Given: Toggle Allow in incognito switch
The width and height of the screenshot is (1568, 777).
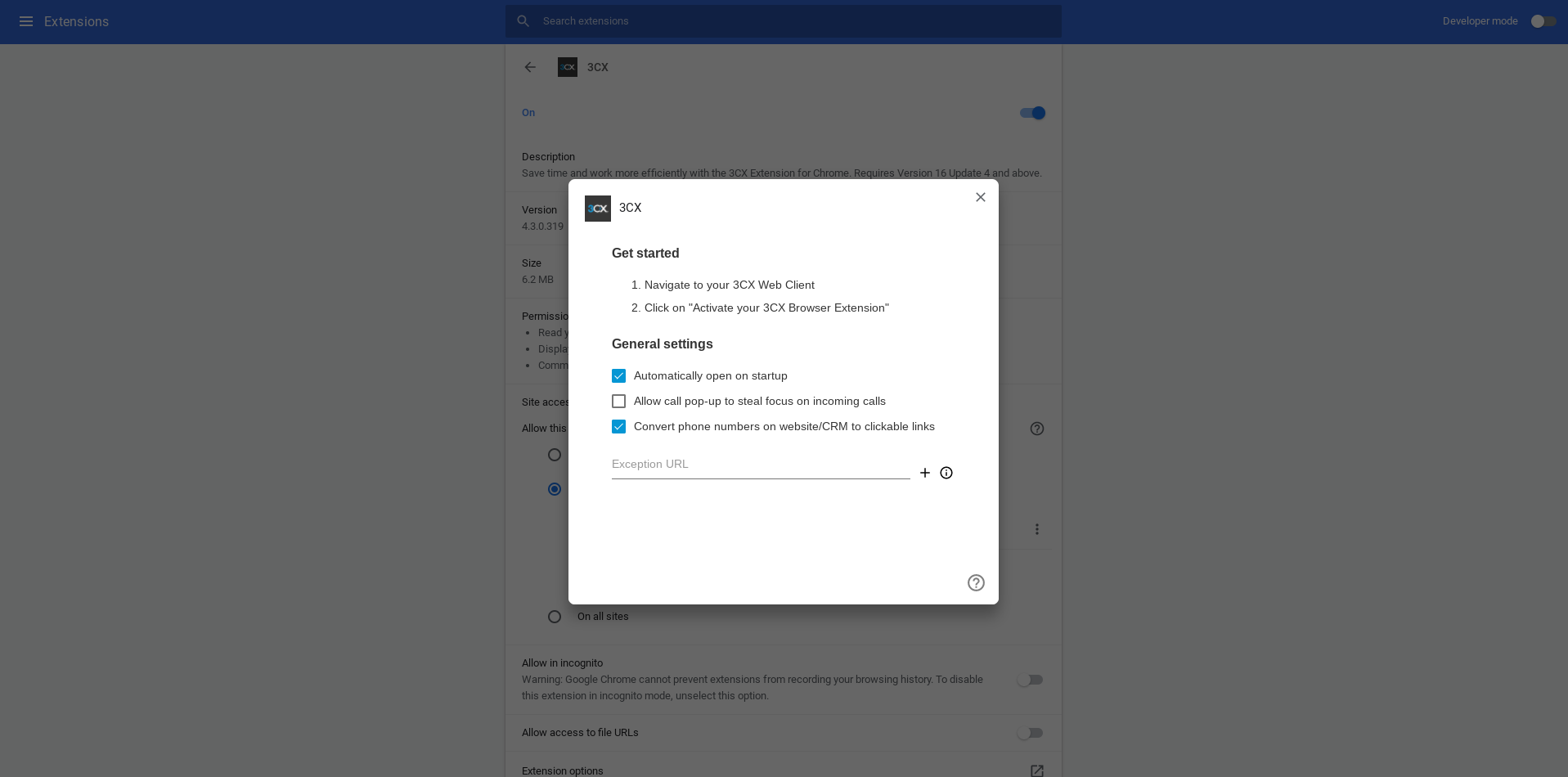Looking at the screenshot, I should tap(1031, 680).
